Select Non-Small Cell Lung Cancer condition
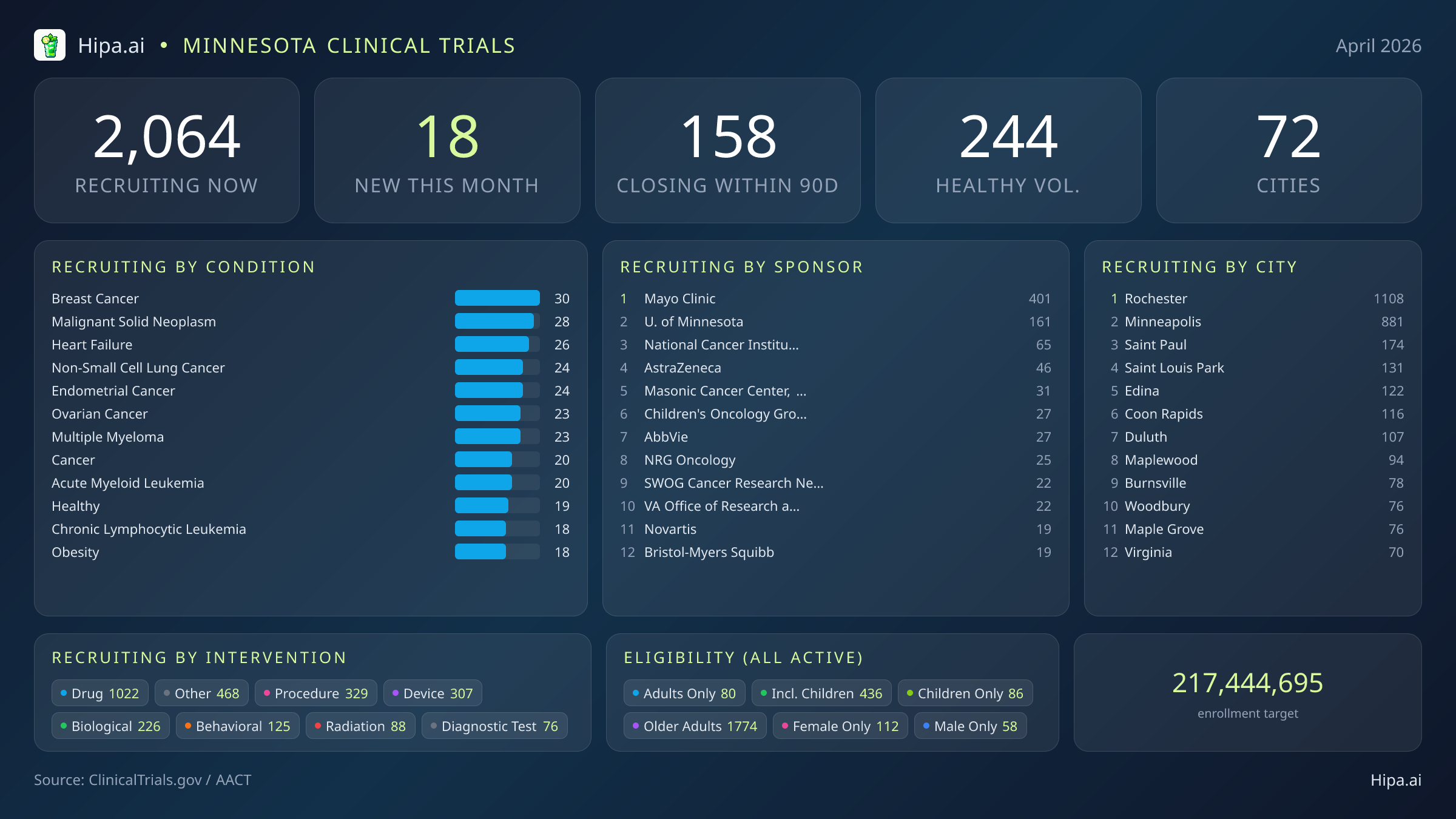Screen dimensions: 1456x819 click(138, 368)
